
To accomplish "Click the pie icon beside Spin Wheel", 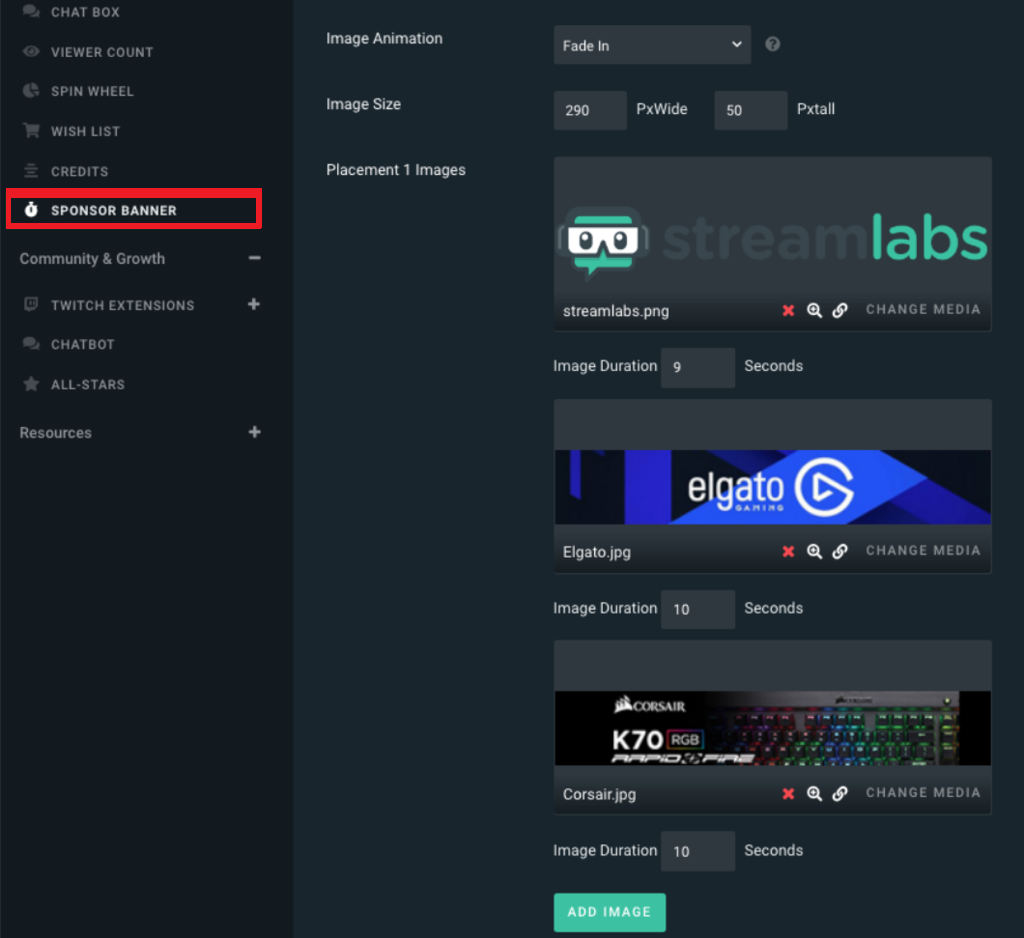I will [x=31, y=91].
